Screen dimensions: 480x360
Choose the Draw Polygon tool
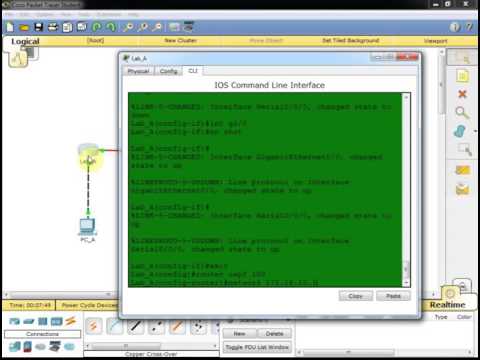460,131
